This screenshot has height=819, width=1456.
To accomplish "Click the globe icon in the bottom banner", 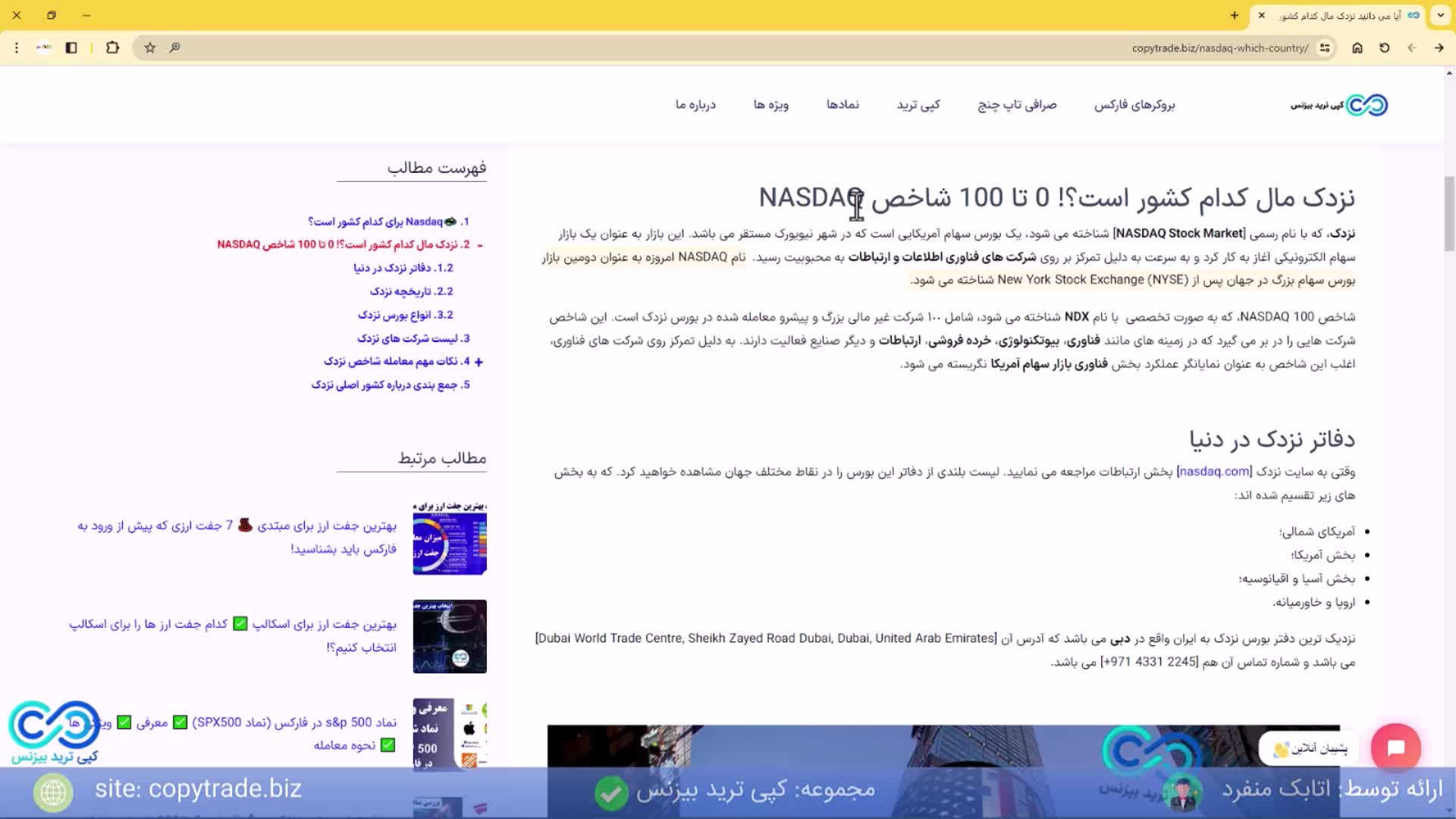I will [52, 792].
